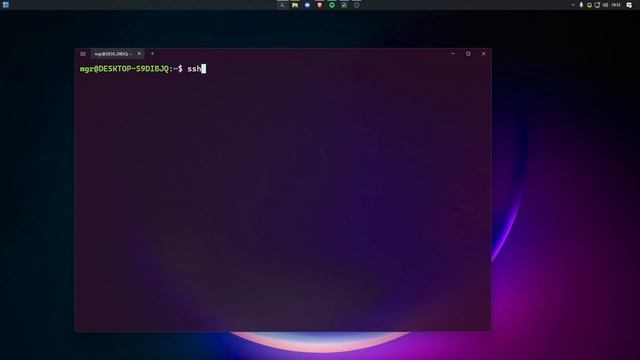Click the mgr@DESKTOP-S9DIBJQ prompt text

pyautogui.click(x=124, y=69)
